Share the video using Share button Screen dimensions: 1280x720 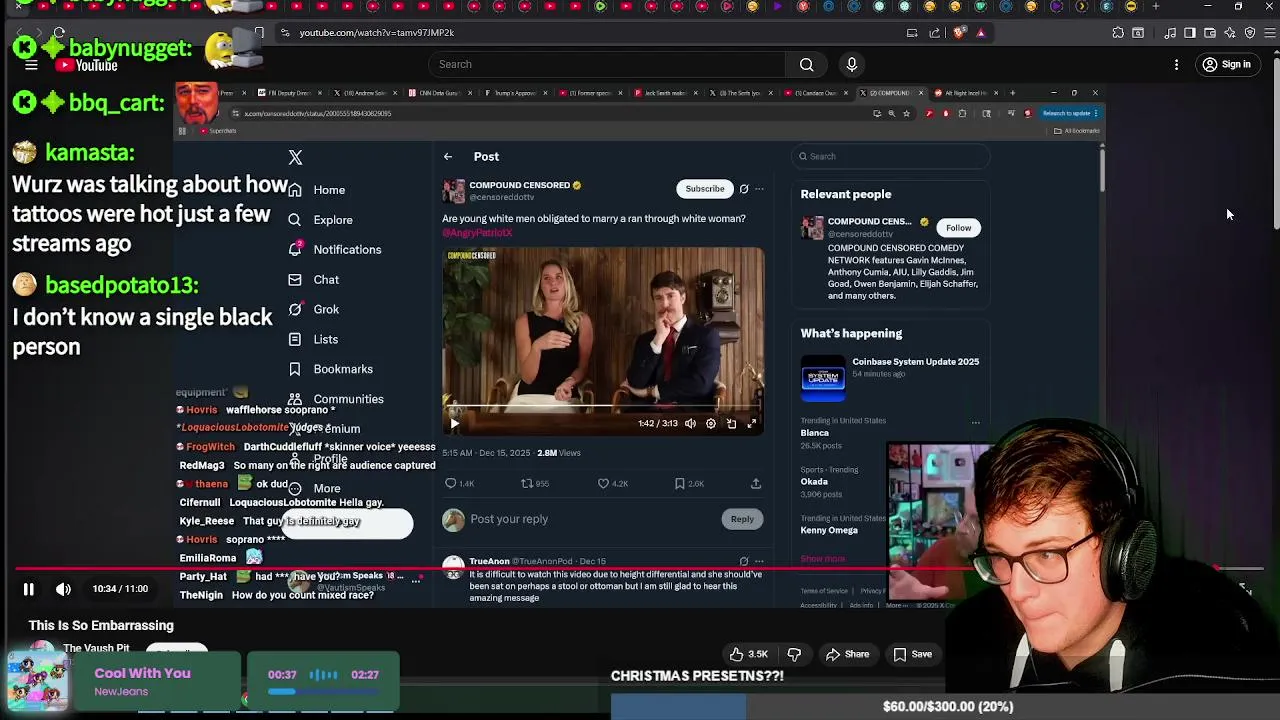click(847, 654)
